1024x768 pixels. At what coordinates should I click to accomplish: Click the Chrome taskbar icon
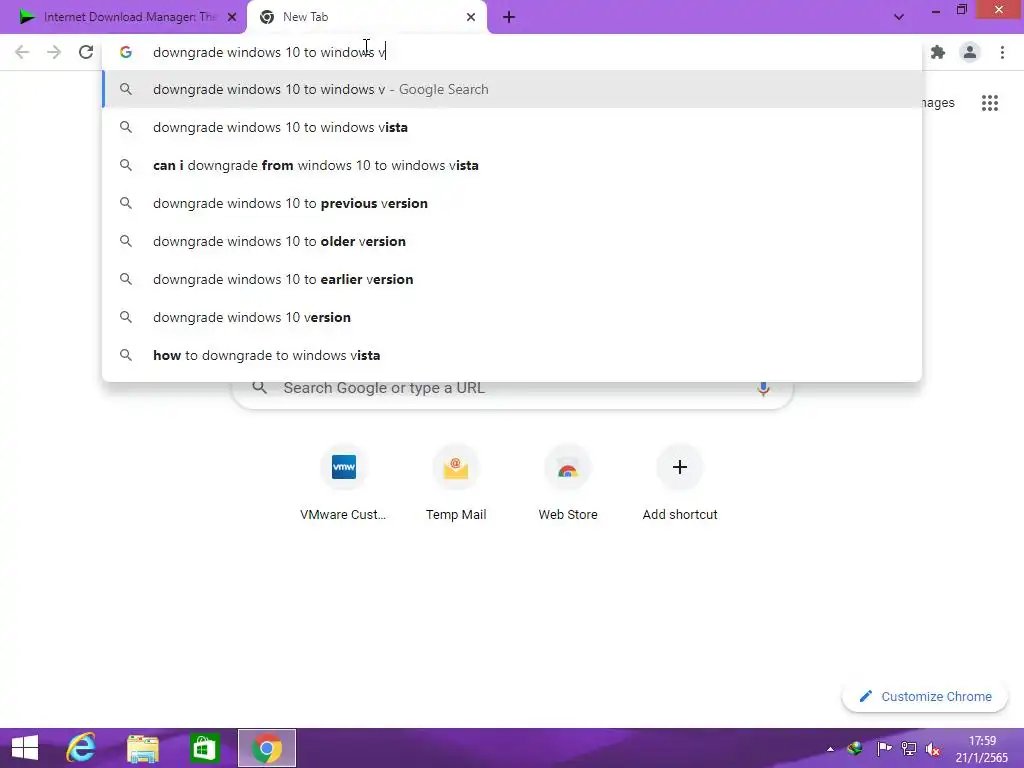click(x=266, y=748)
